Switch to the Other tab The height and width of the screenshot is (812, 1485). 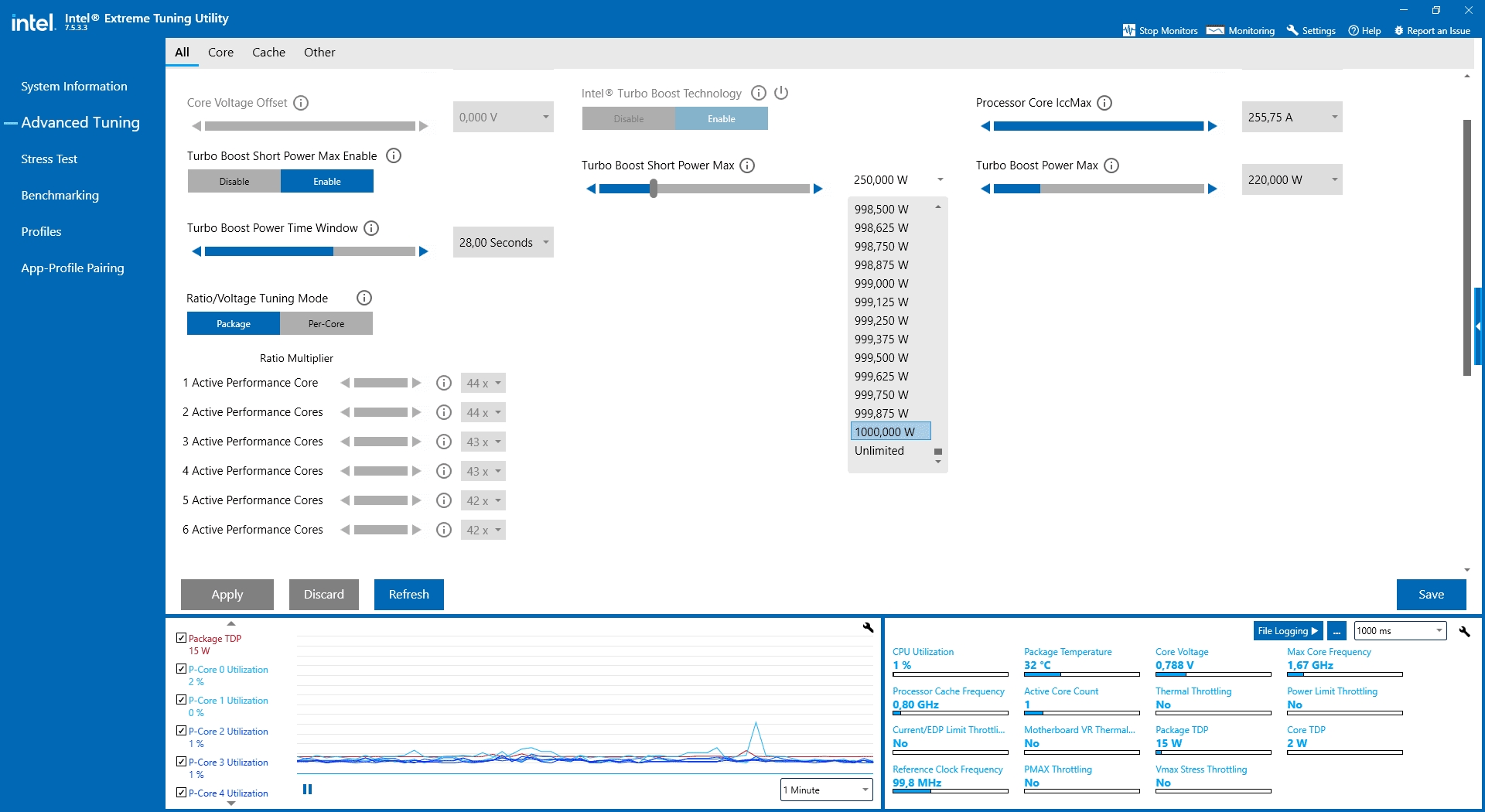tap(319, 53)
